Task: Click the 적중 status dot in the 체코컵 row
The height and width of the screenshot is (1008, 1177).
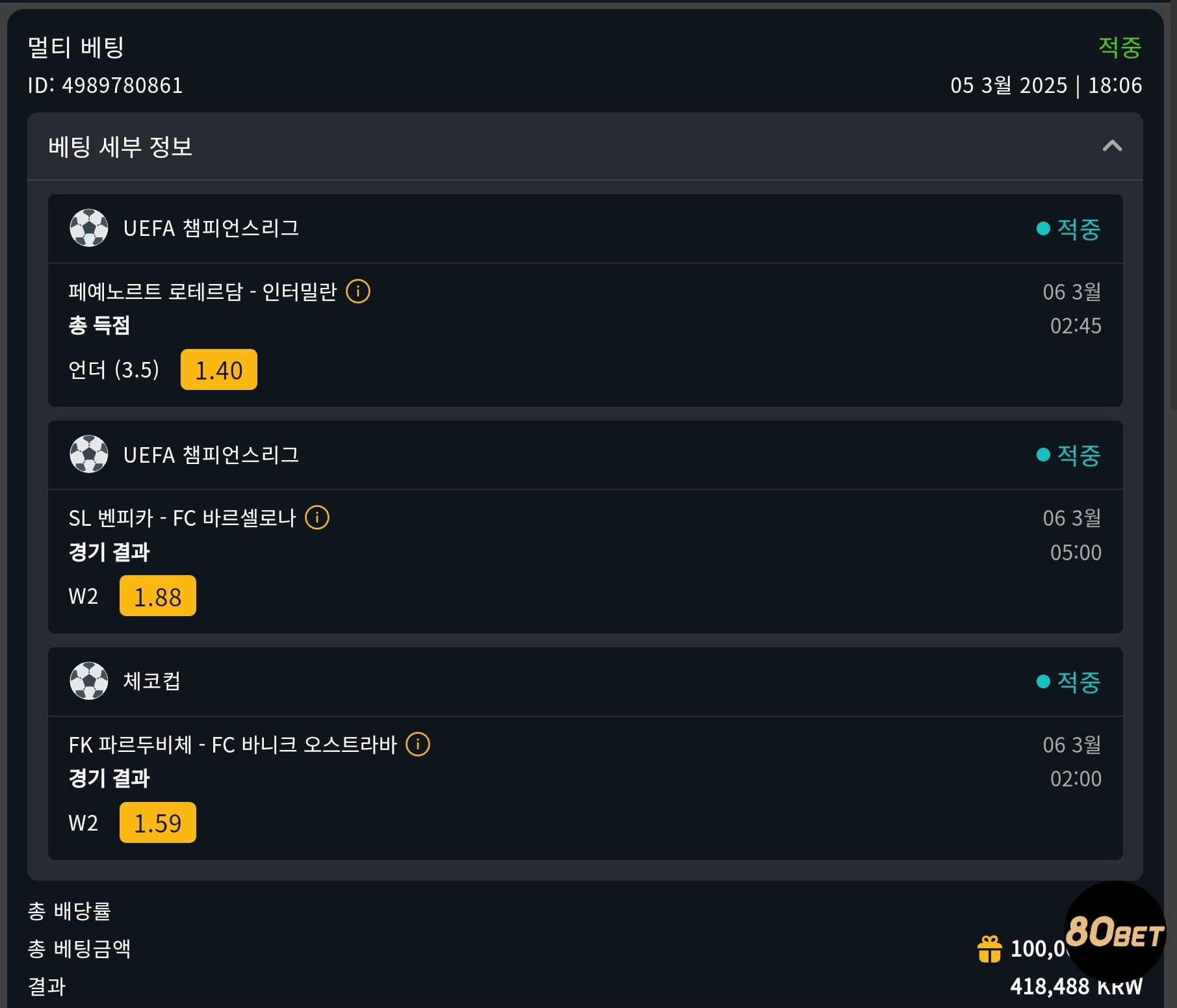Action: (1043, 681)
